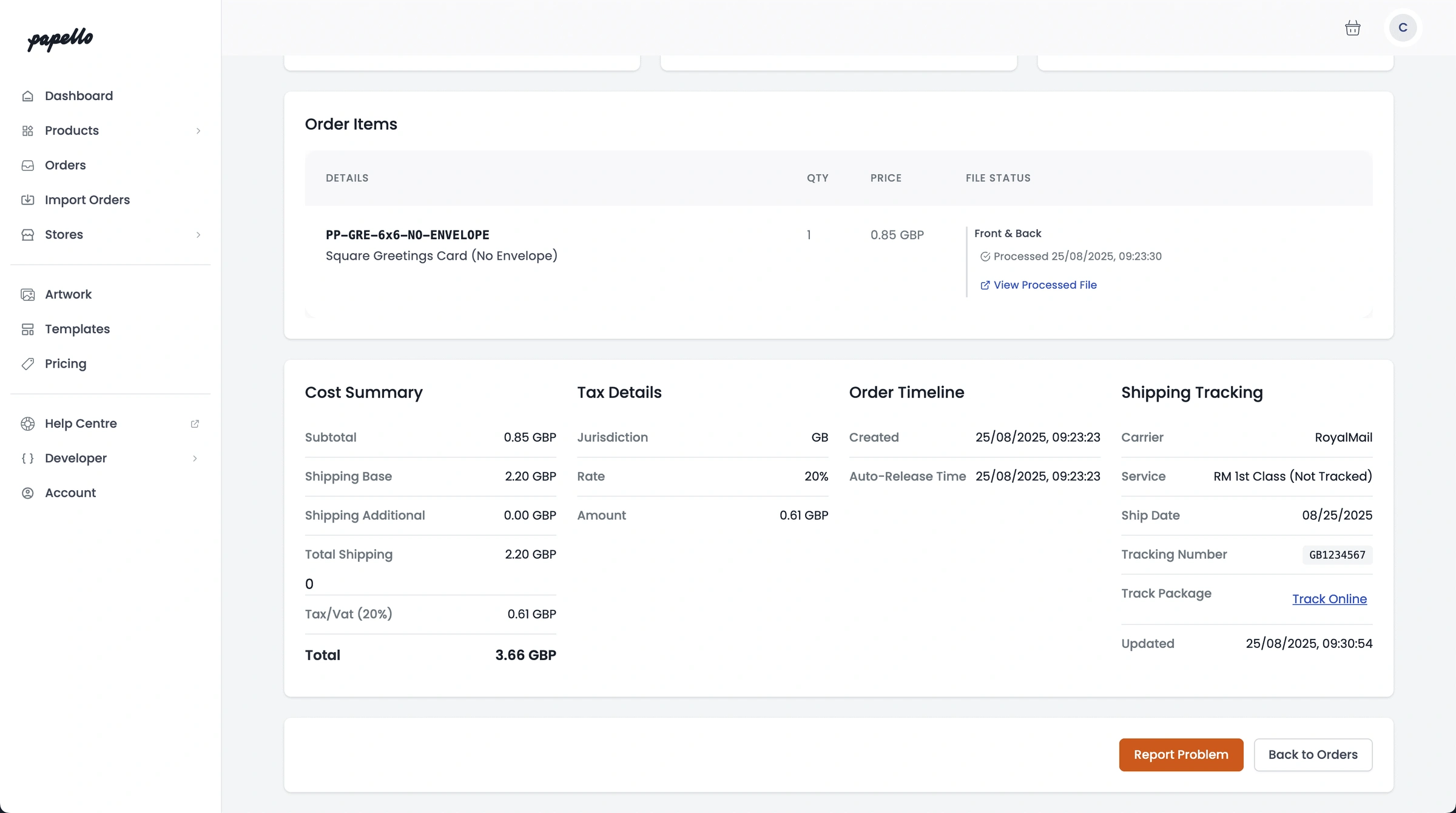Open the View Processed File link
The width and height of the screenshot is (1456, 813).
[1045, 285]
